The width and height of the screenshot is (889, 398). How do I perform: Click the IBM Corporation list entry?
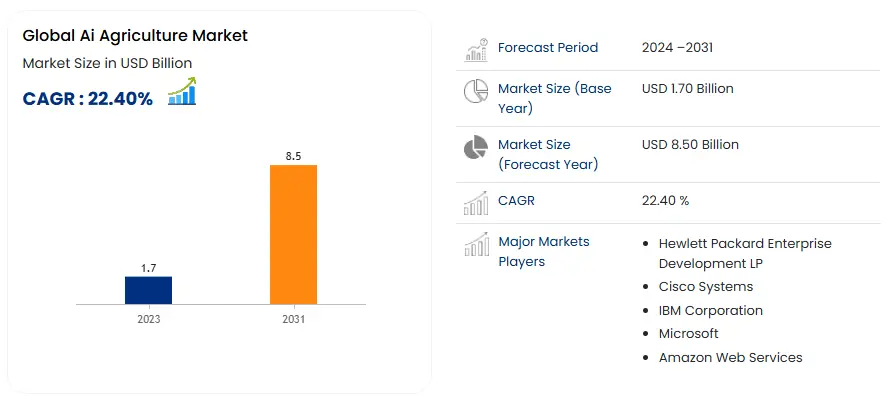[x=710, y=311]
